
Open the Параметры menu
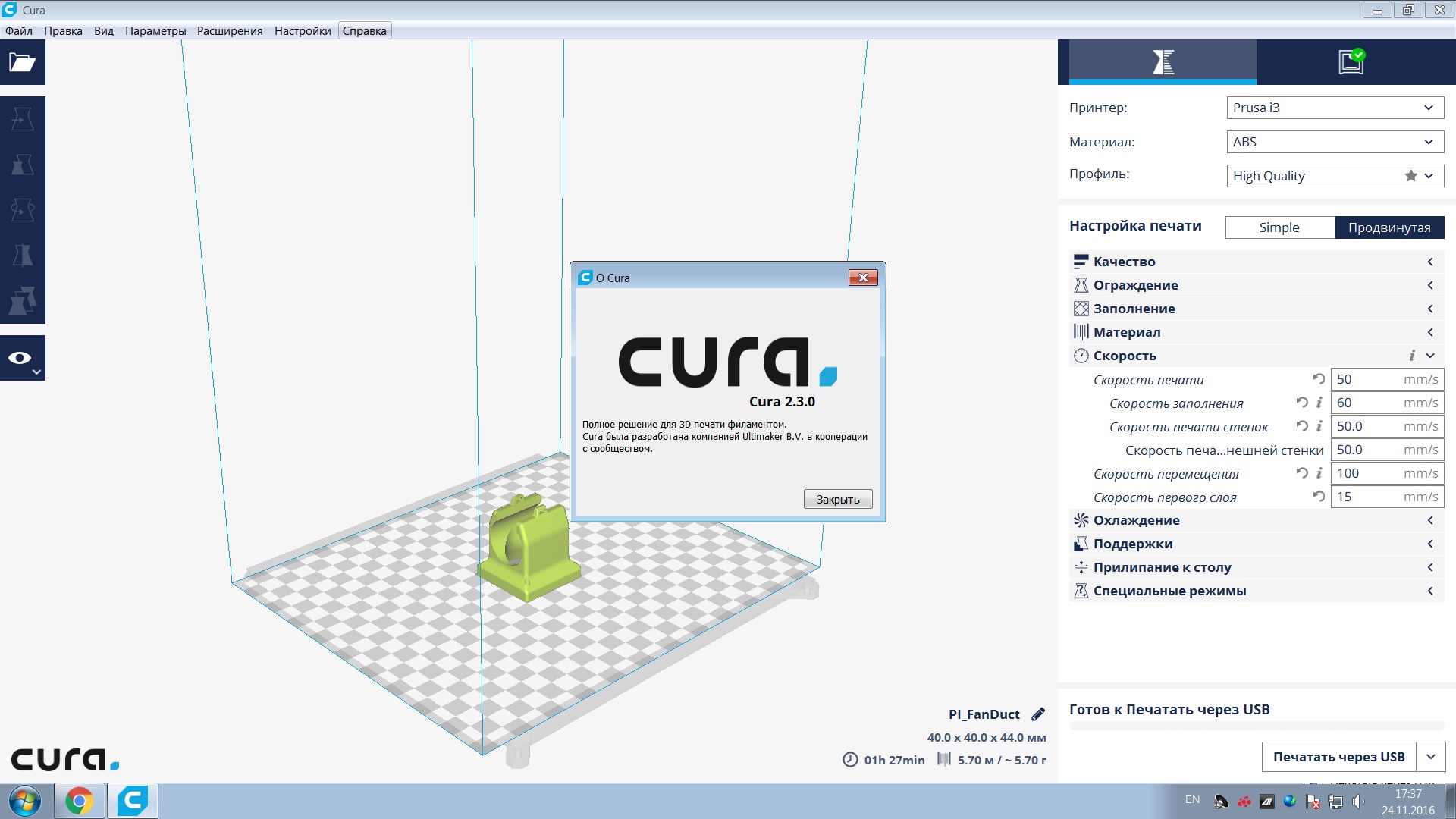click(155, 31)
